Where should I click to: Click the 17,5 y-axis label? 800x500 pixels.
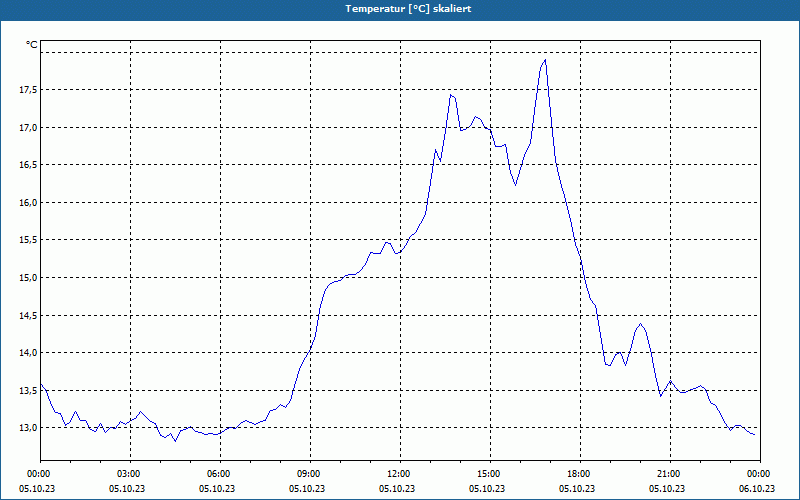click(x=28, y=90)
